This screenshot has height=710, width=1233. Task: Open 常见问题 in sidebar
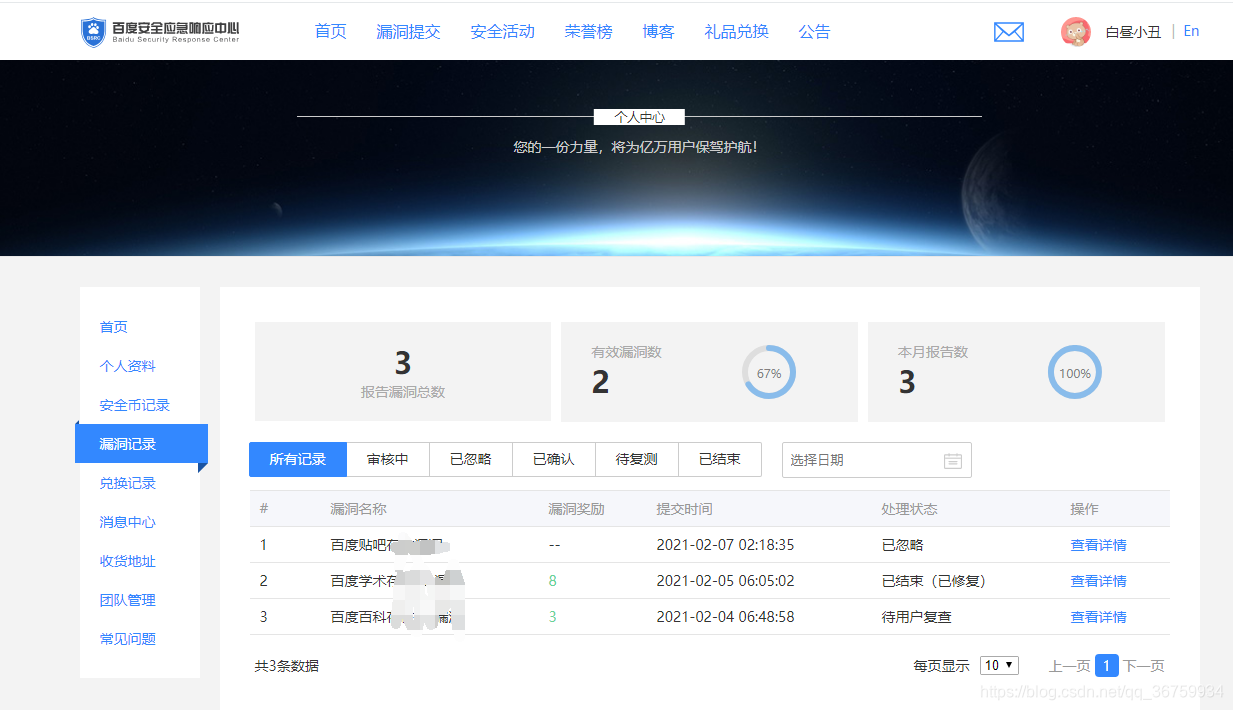[x=128, y=639]
